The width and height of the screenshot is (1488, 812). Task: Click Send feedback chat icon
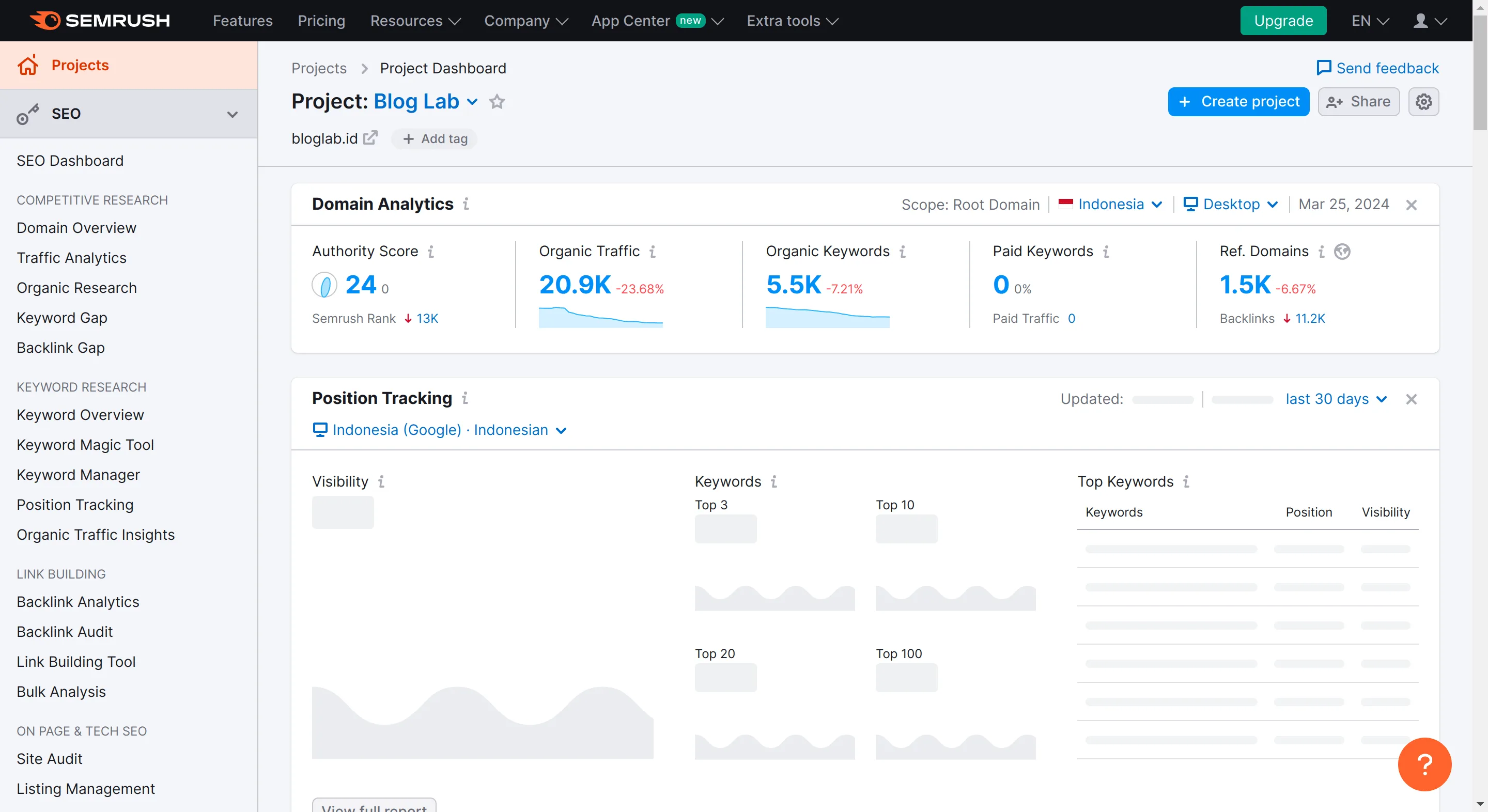click(x=1323, y=68)
